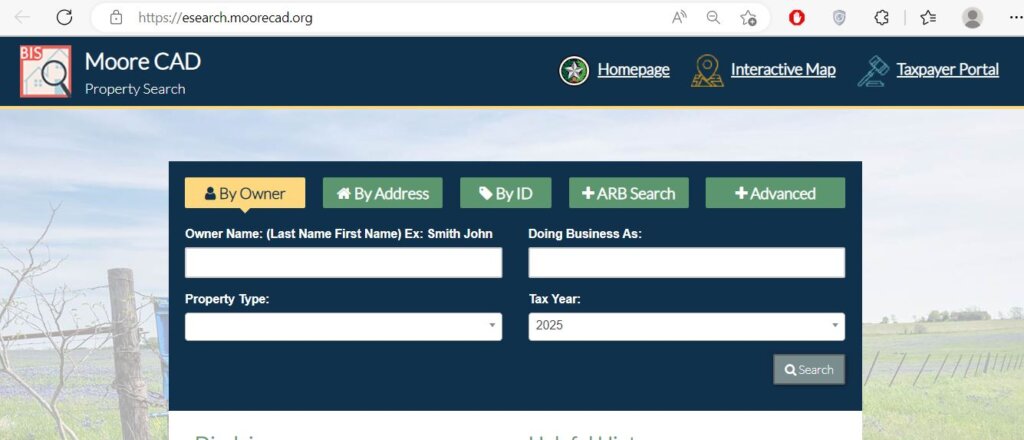
Task: Click the browser address bar URL
Action: 225,18
